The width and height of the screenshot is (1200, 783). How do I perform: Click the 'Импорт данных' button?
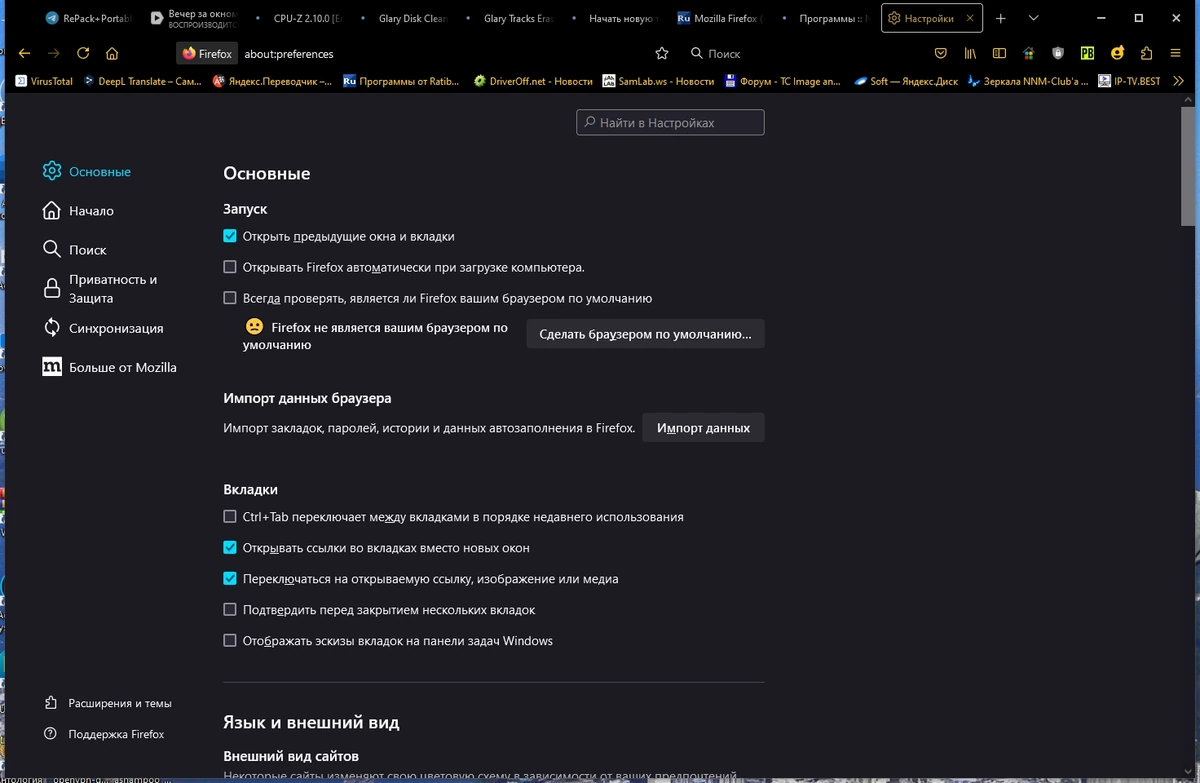click(x=703, y=428)
